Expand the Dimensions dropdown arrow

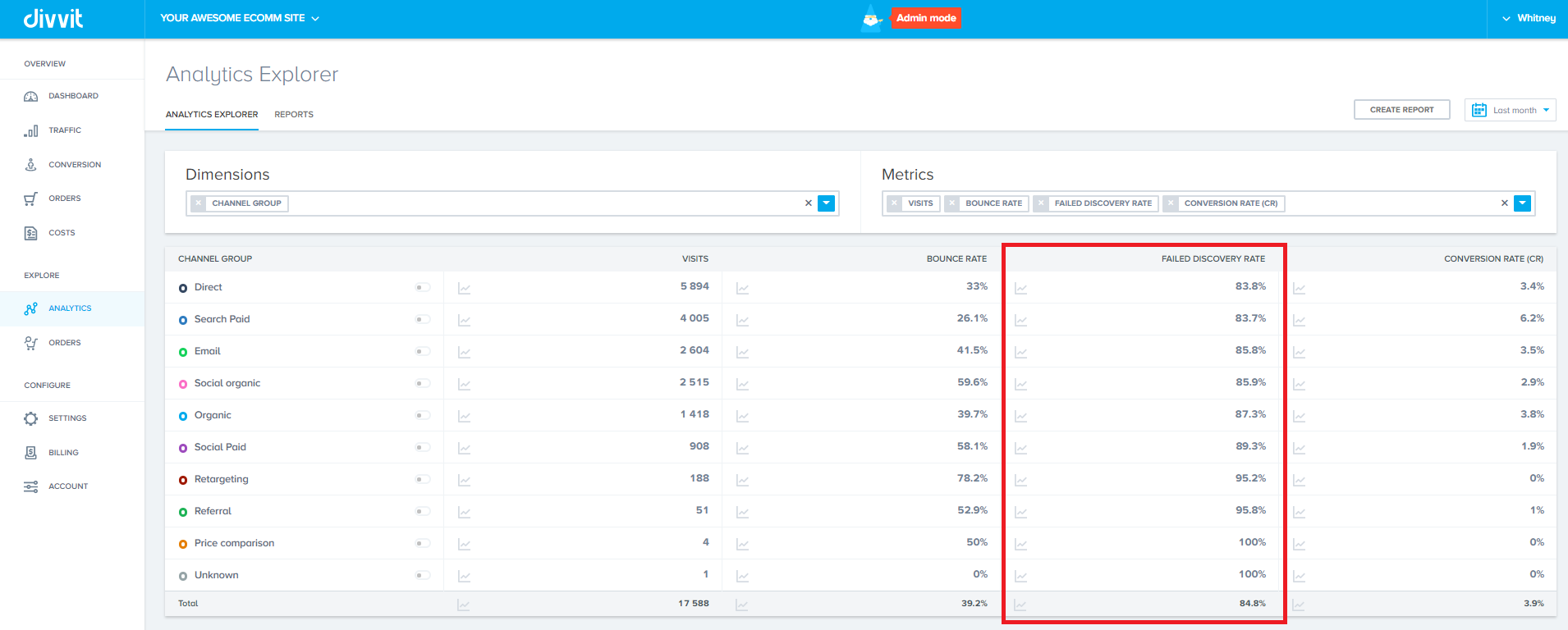click(827, 203)
